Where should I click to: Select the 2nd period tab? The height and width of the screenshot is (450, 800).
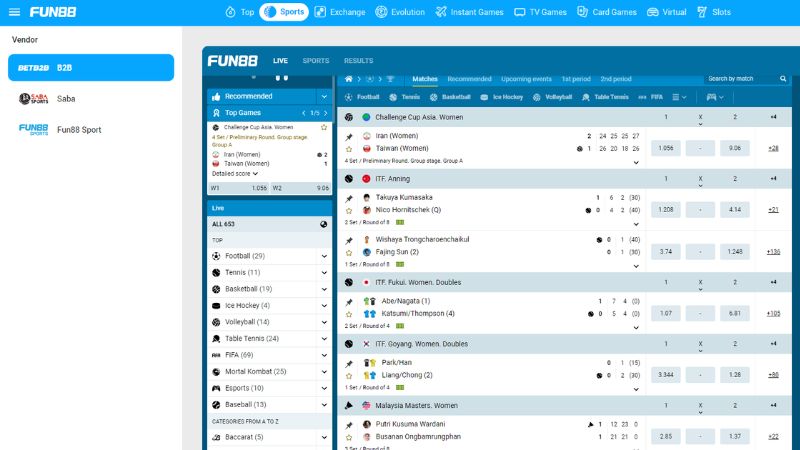tap(616, 79)
